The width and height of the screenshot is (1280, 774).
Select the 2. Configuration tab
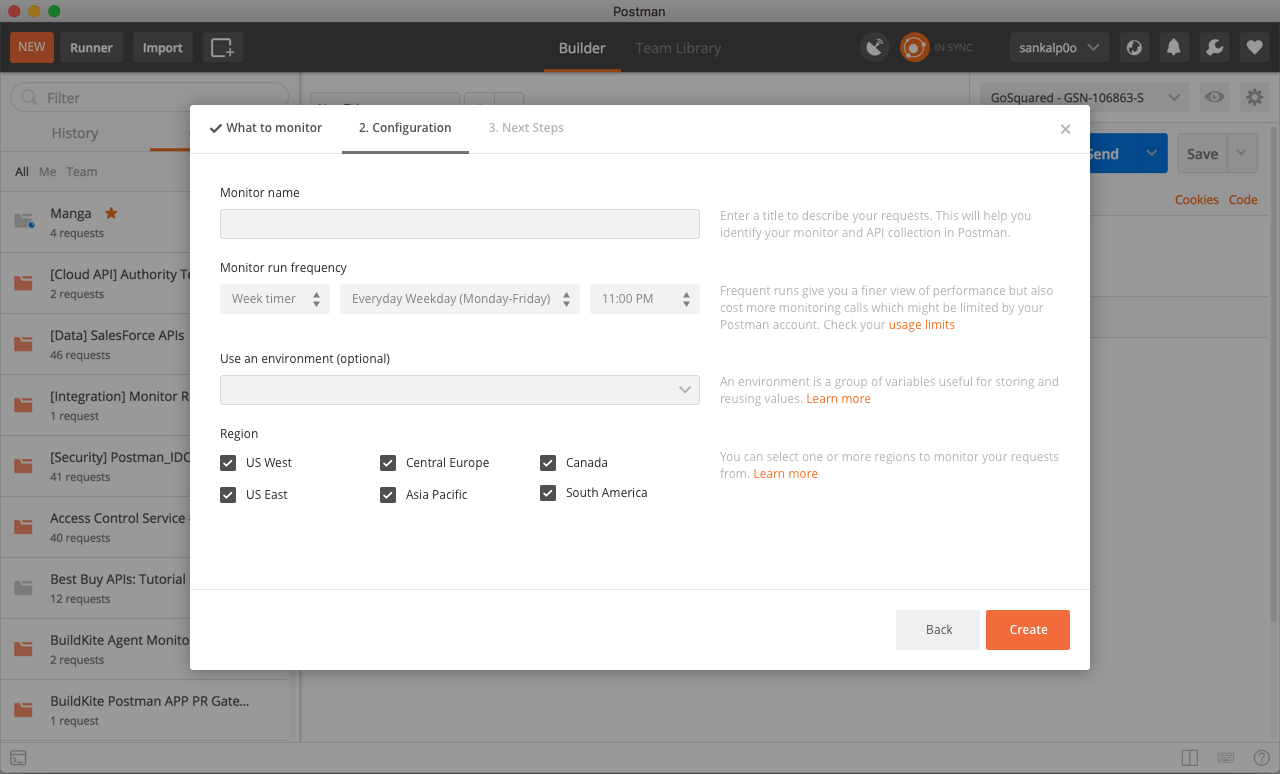405,128
